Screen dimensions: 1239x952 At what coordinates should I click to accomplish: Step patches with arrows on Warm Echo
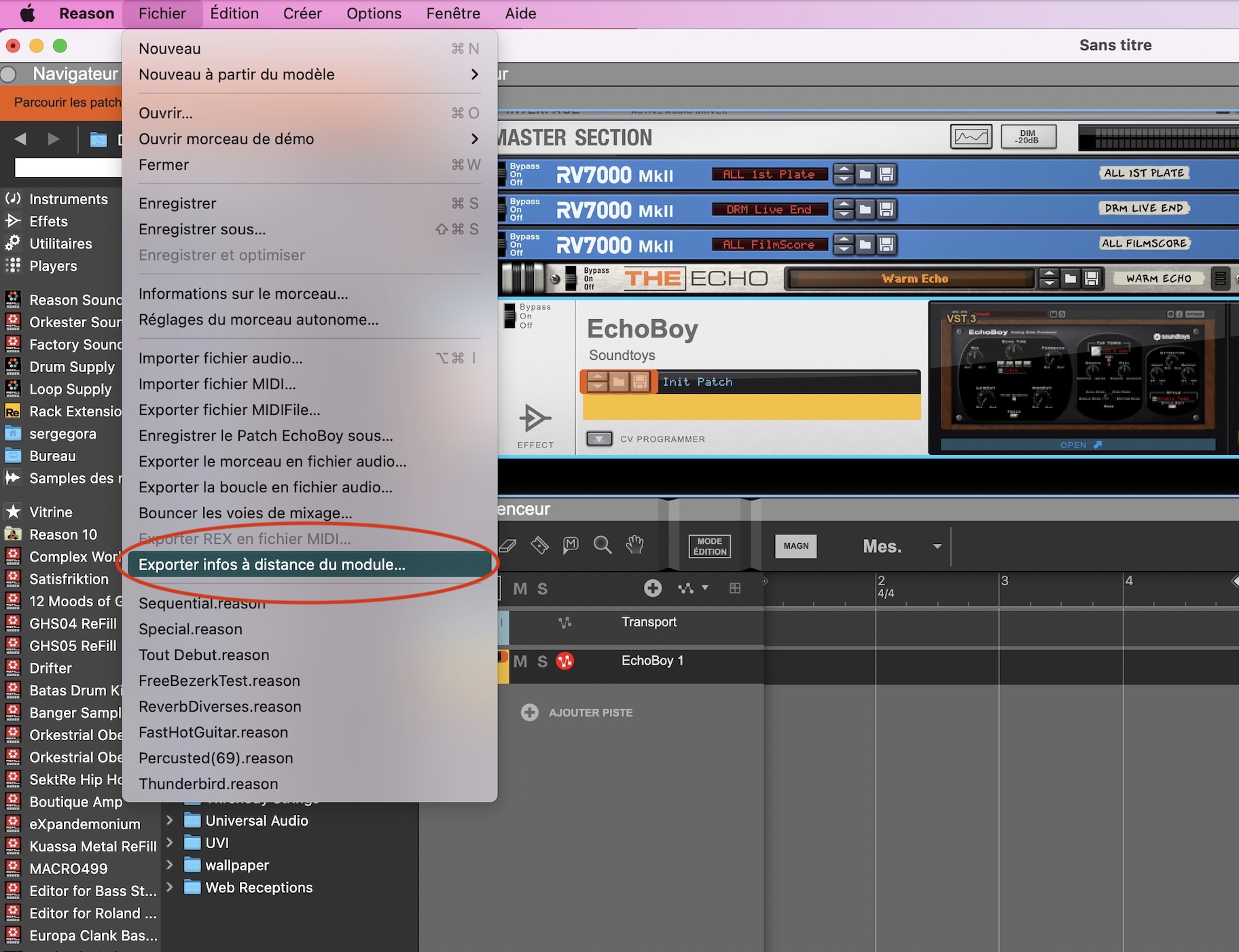tap(1049, 278)
